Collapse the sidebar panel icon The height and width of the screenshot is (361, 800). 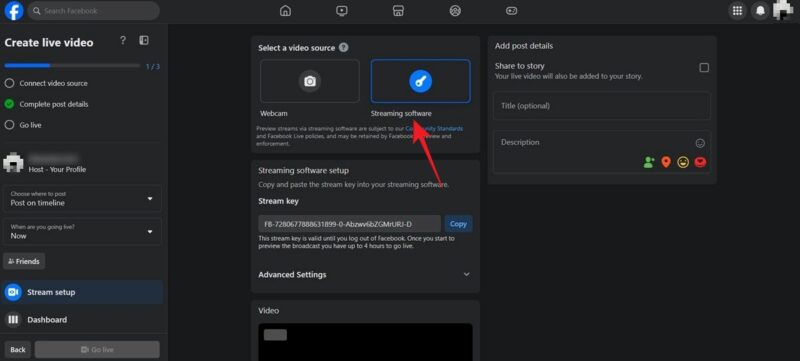(x=144, y=40)
